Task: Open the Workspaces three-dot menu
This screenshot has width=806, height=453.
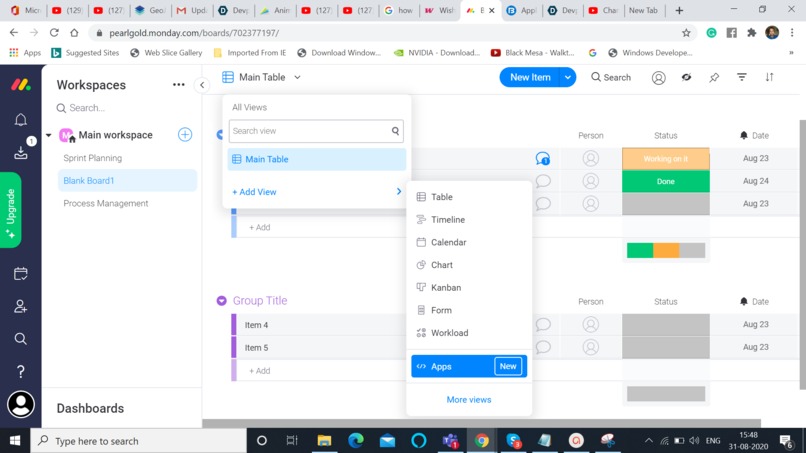Action: click(178, 85)
